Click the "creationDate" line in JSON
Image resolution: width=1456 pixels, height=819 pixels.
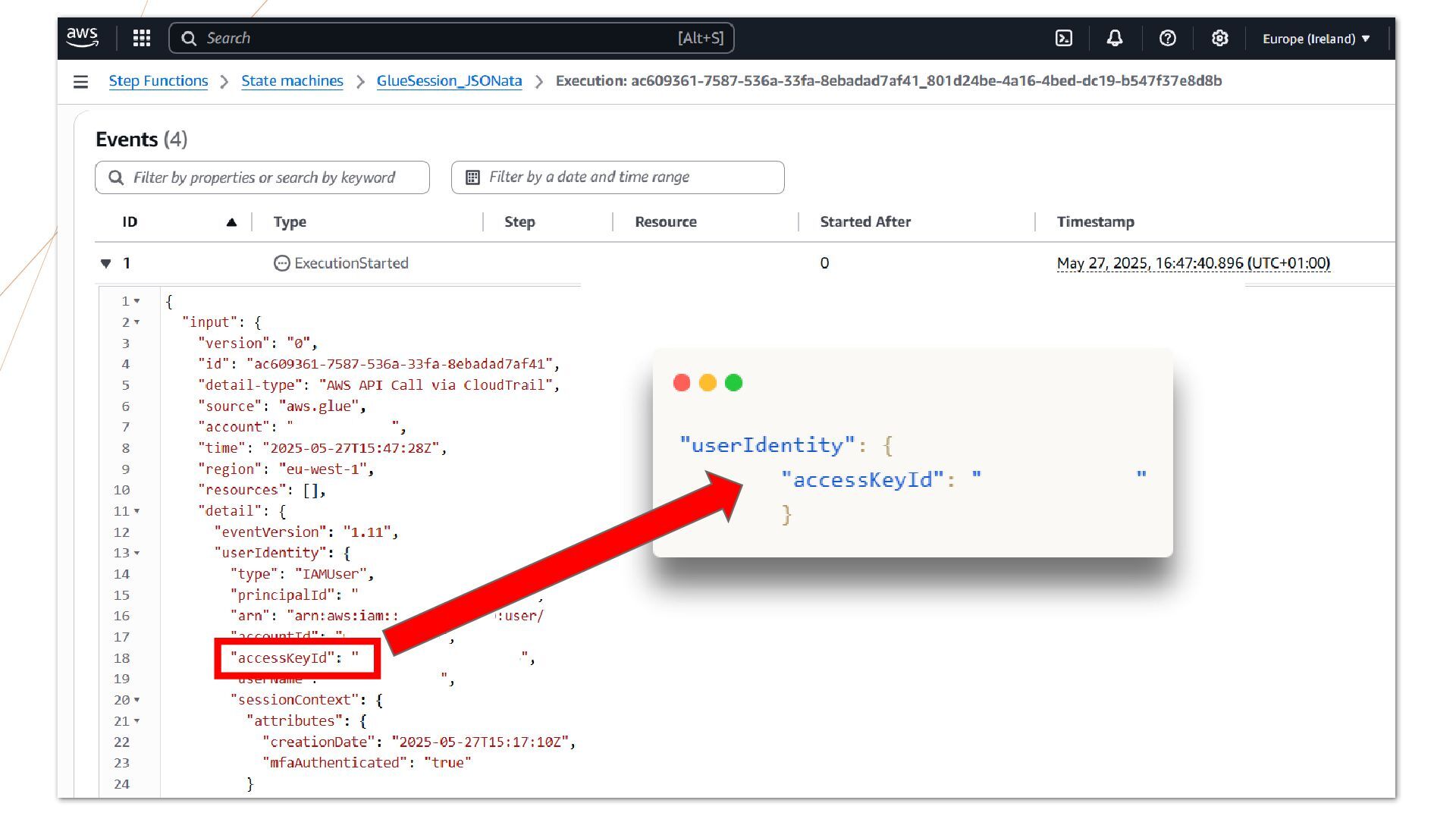point(419,742)
